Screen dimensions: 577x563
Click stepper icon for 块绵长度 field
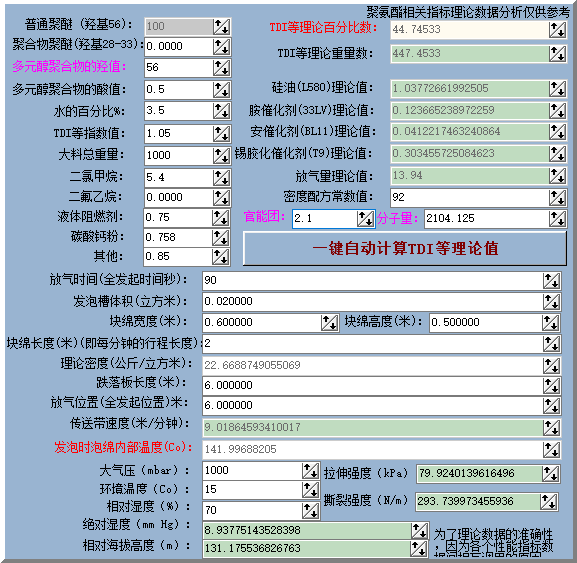552,344
